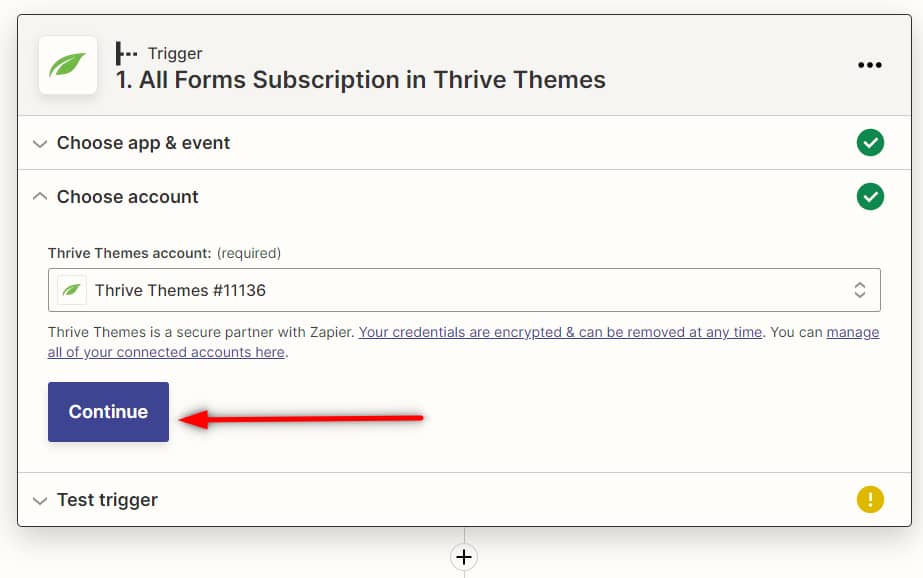Click leaf icon inside the account field

click(72, 291)
